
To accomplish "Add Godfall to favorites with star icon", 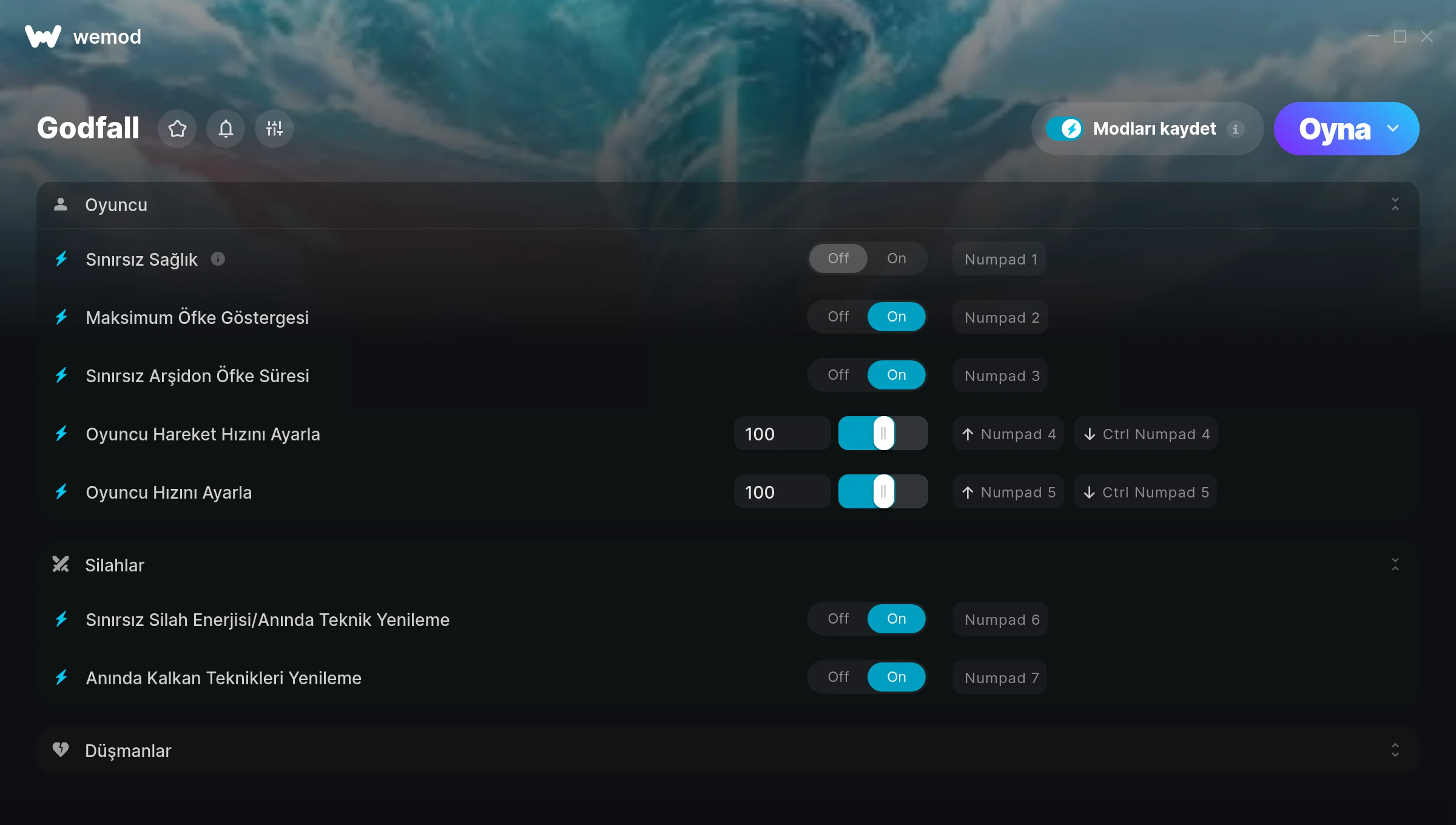I will click(x=177, y=129).
